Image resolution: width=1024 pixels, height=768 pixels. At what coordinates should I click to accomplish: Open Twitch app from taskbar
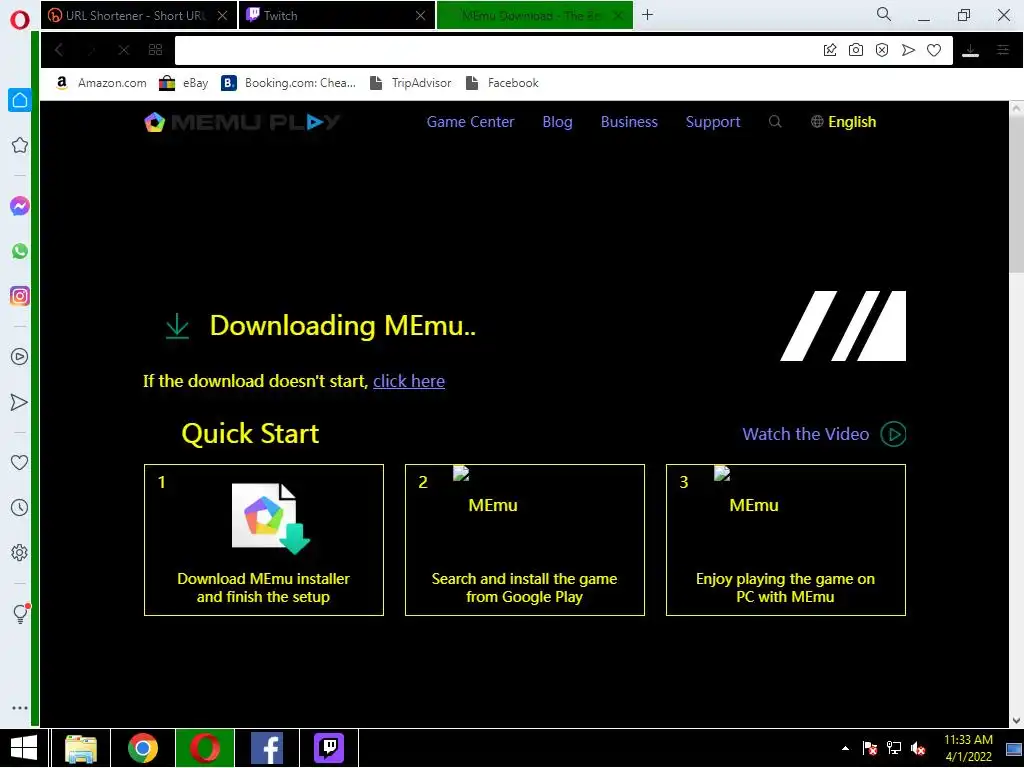[328, 748]
